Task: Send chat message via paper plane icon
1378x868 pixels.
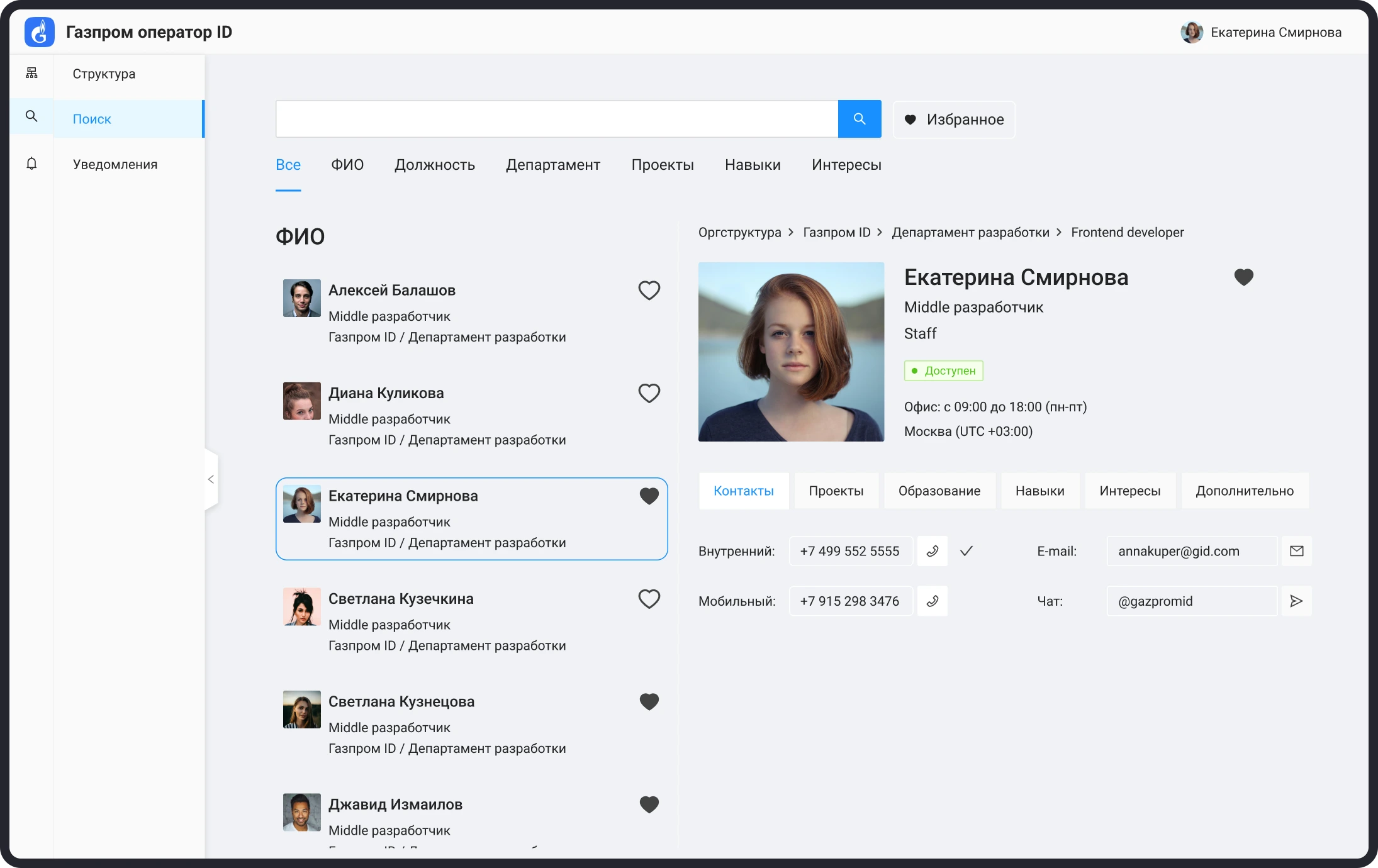Action: point(1296,601)
